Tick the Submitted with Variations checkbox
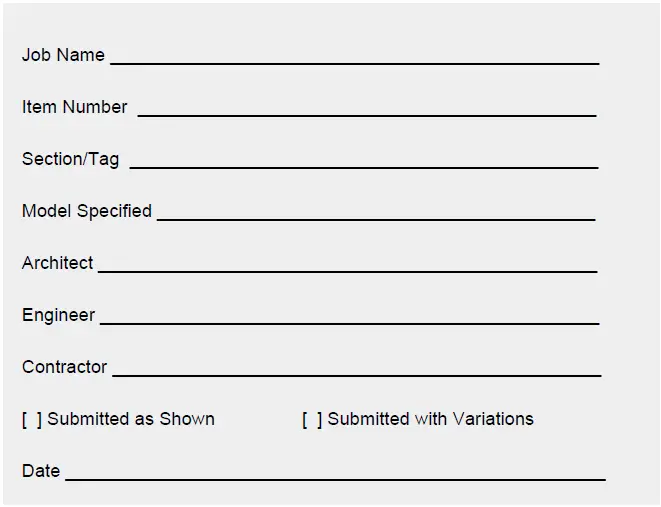 tap(312, 420)
